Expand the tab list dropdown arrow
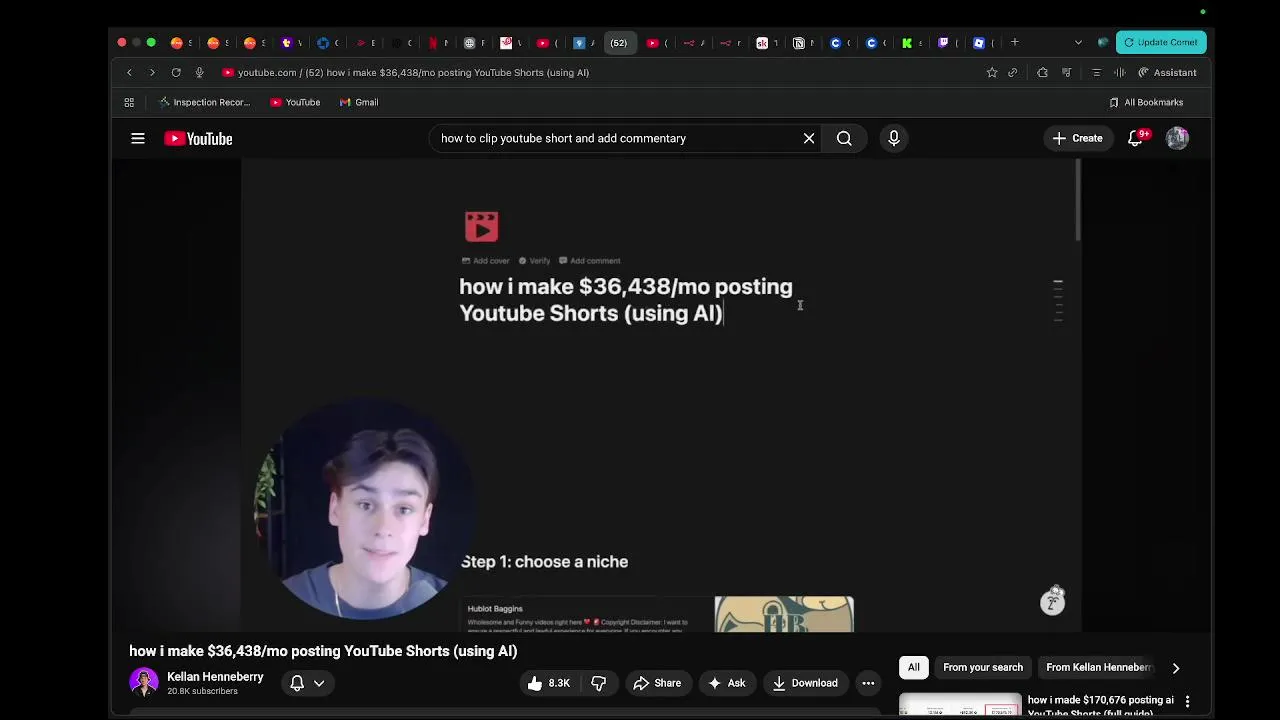Image resolution: width=1280 pixels, height=720 pixels. click(x=1078, y=42)
